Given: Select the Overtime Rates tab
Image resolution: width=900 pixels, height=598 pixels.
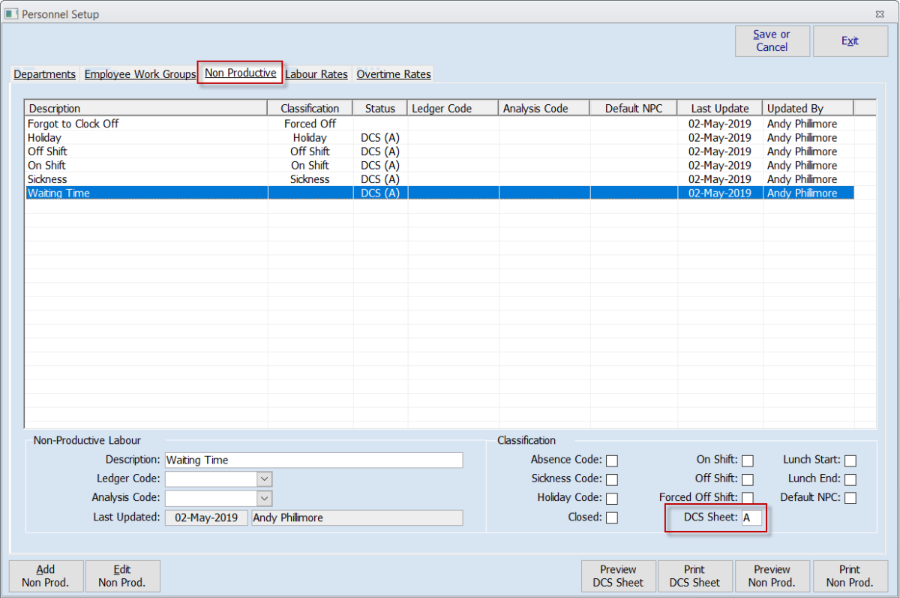Looking at the screenshot, I should click(x=393, y=75).
